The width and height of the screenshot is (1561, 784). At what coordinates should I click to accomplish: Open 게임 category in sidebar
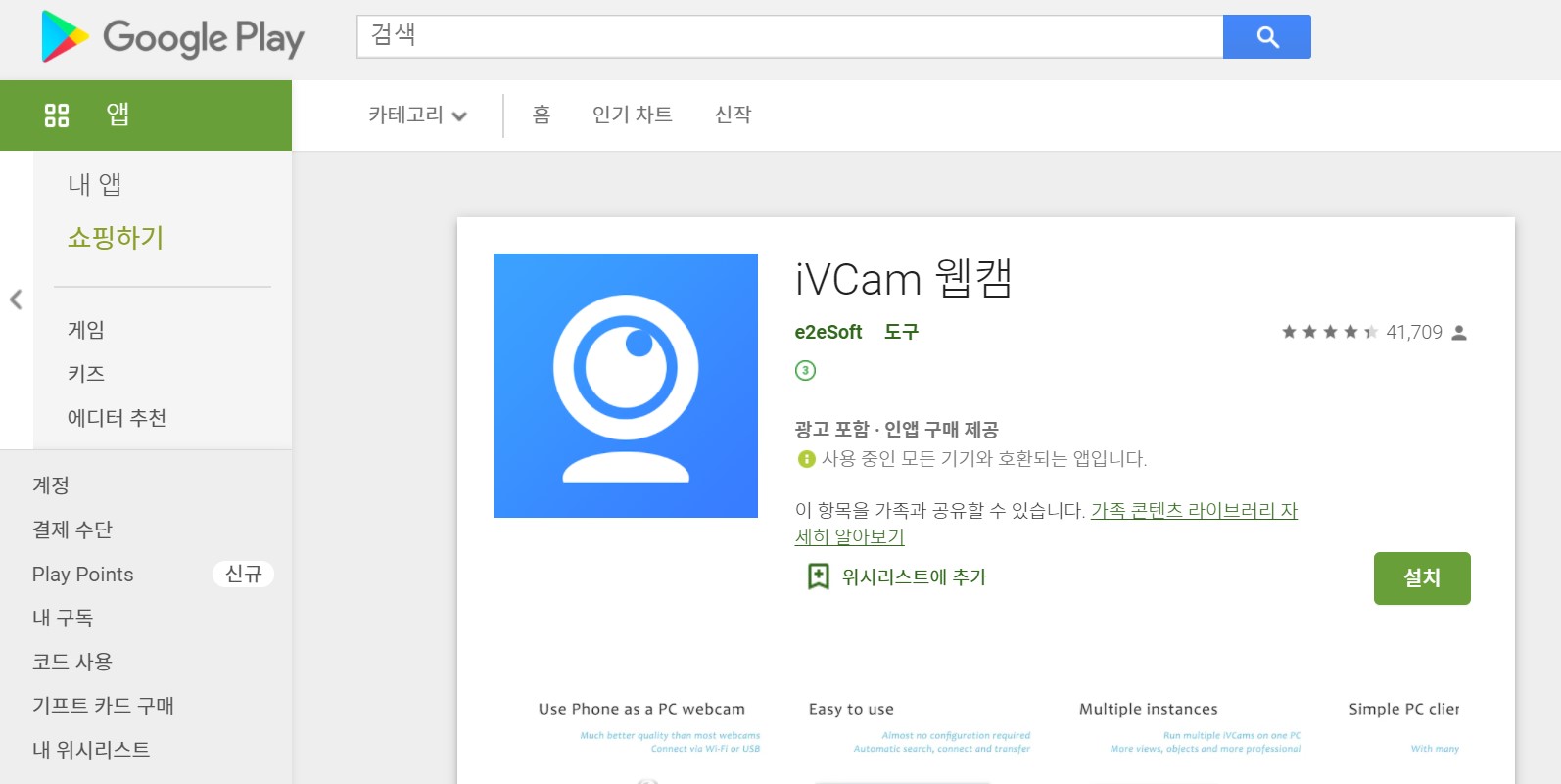(86, 330)
